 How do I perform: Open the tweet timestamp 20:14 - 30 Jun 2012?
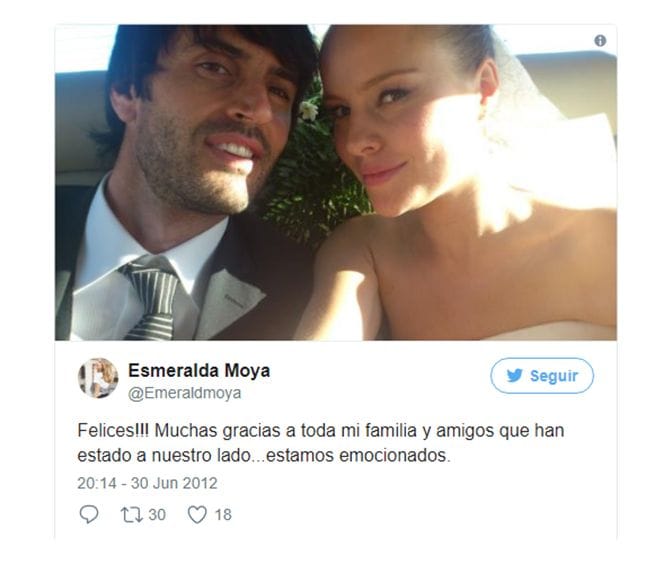pyautogui.click(x=147, y=483)
